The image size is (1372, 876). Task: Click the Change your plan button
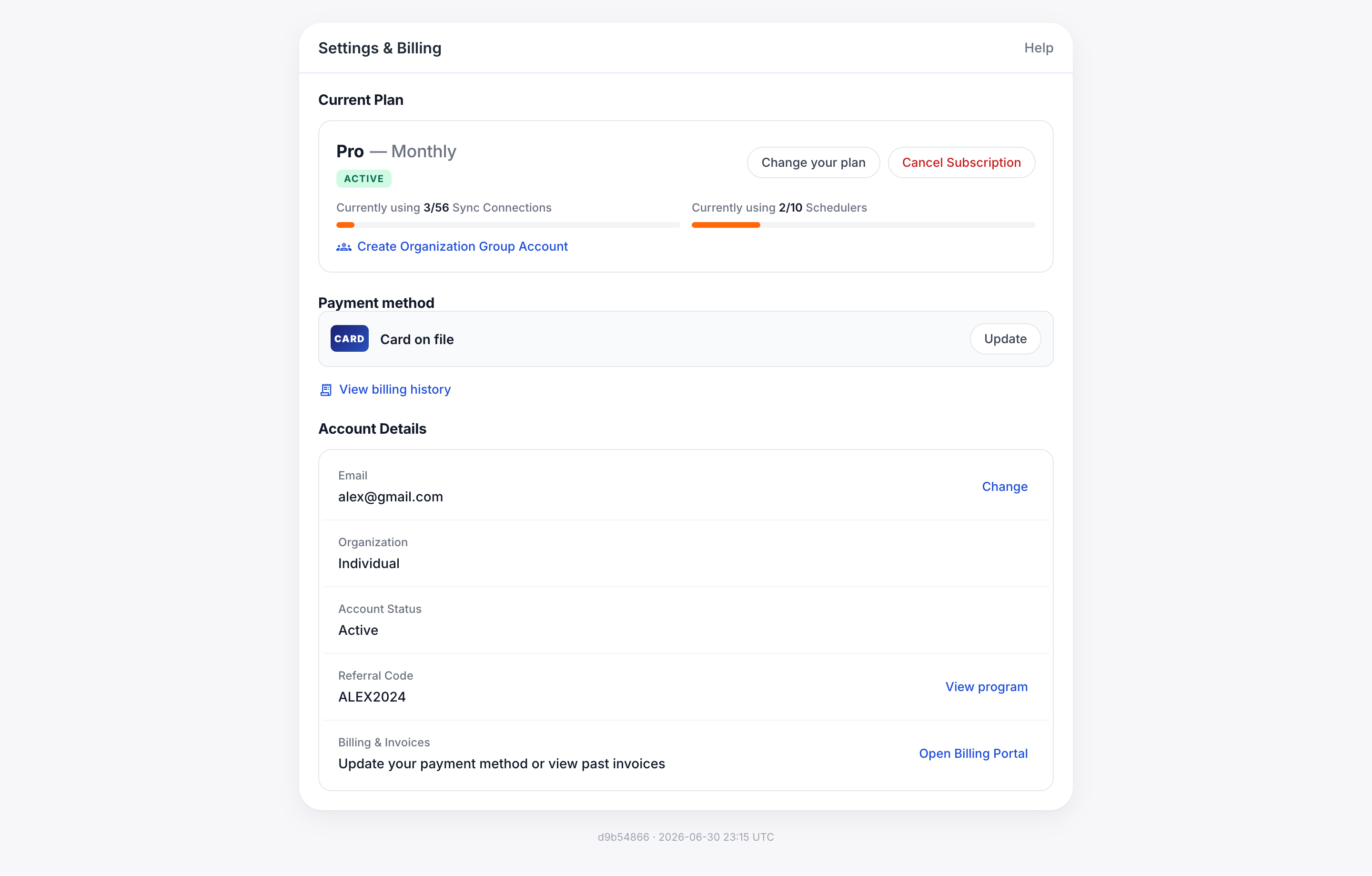pyautogui.click(x=813, y=163)
